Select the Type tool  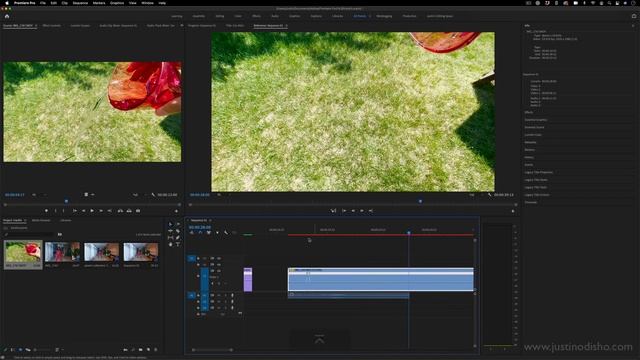point(178,244)
